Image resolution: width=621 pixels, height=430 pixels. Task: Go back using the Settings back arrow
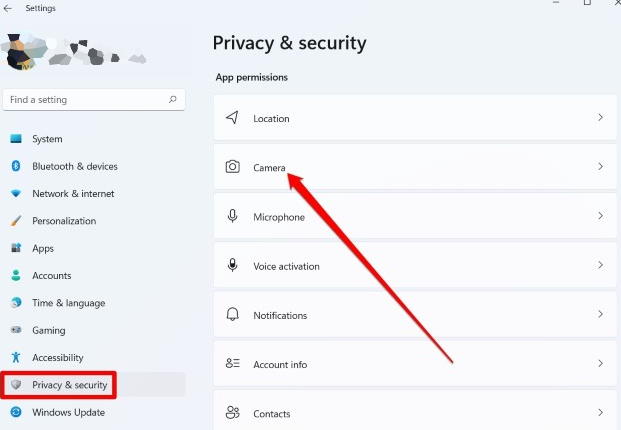[8, 8]
